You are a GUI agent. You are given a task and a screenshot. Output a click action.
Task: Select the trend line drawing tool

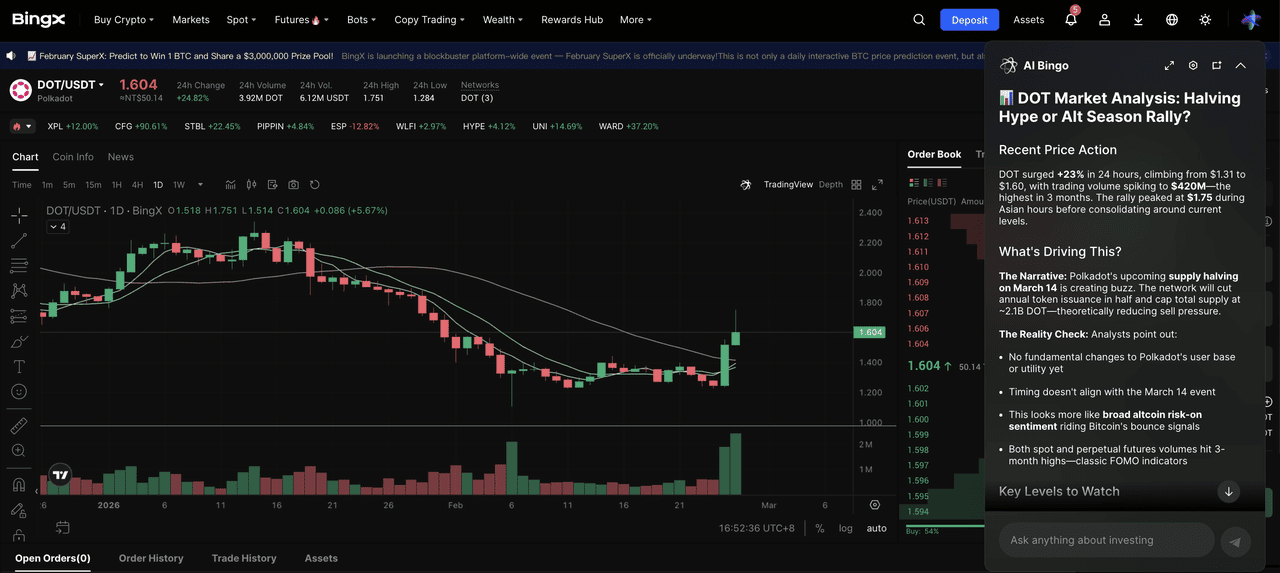click(19, 241)
